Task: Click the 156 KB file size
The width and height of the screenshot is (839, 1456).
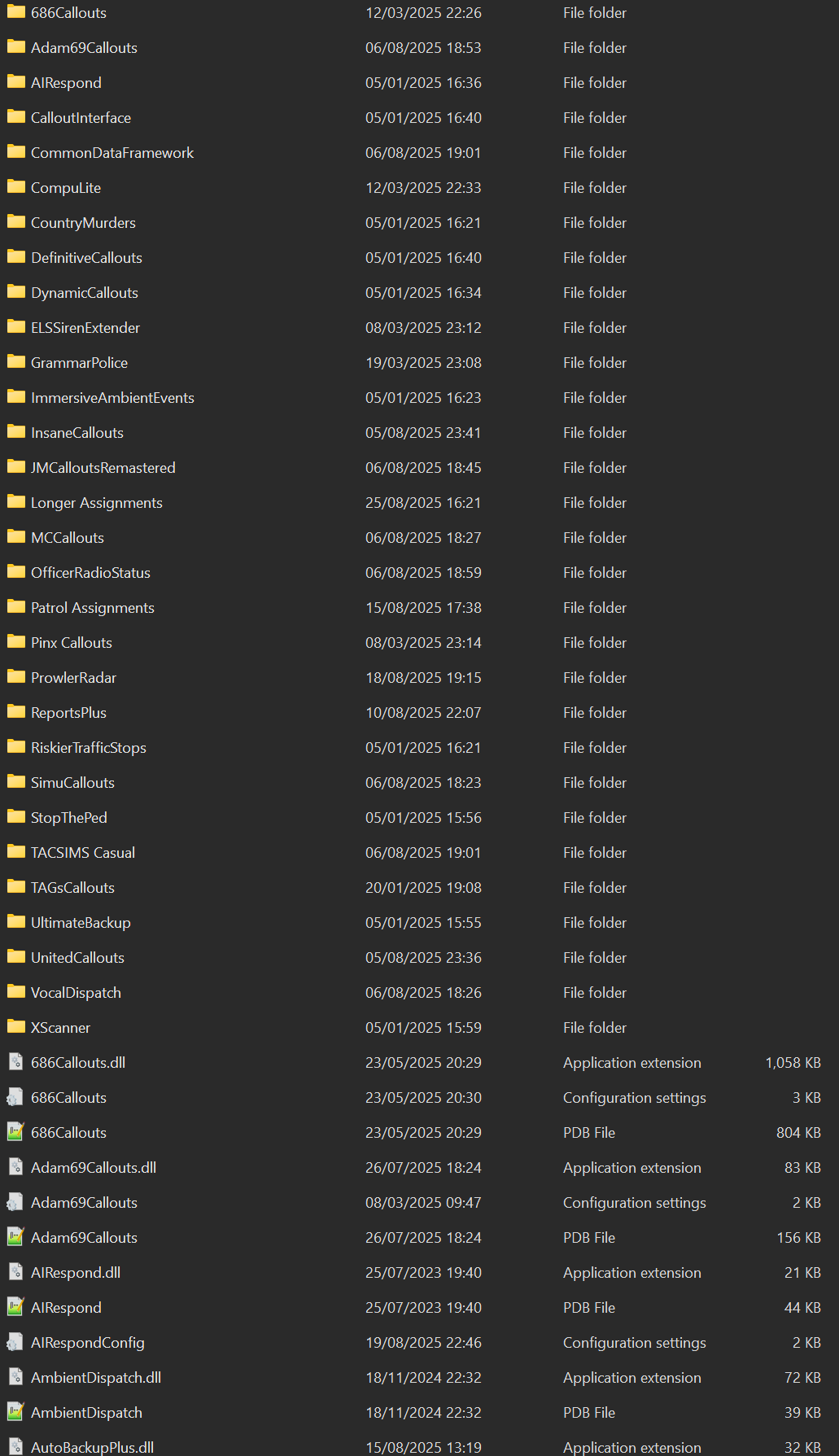Action: pyautogui.click(x=798, y=1238)
